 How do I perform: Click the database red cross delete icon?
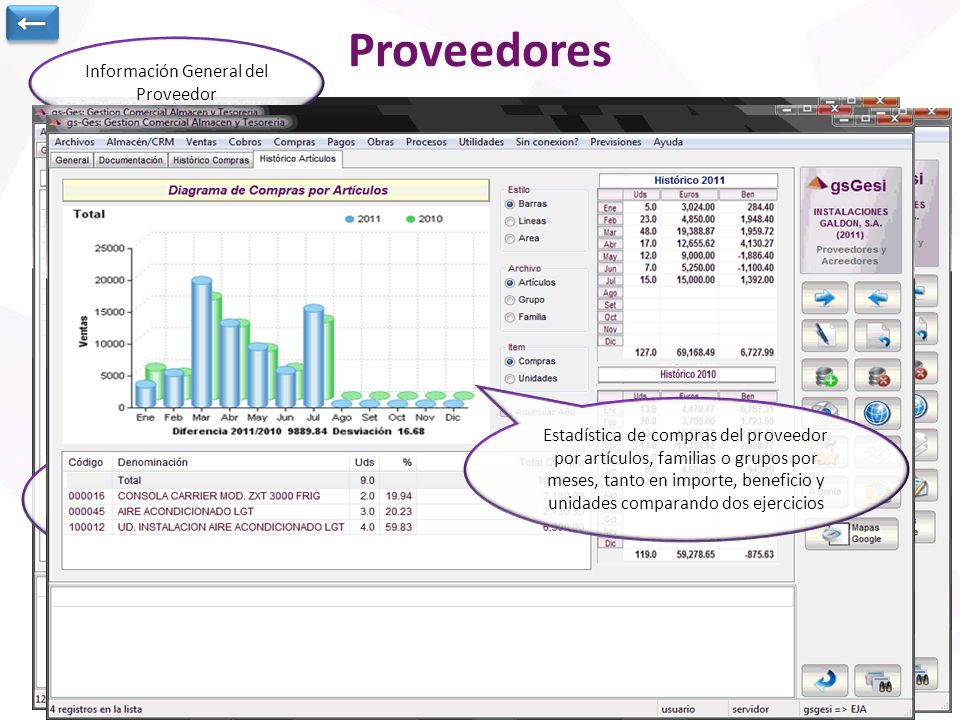877,375
